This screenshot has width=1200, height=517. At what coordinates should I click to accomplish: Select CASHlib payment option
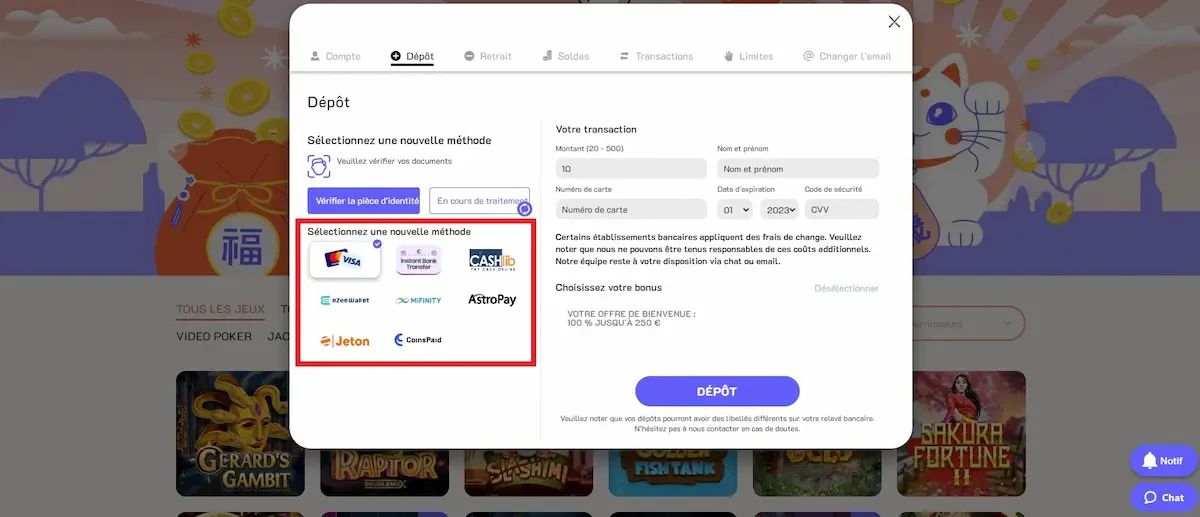coord(492,260)
